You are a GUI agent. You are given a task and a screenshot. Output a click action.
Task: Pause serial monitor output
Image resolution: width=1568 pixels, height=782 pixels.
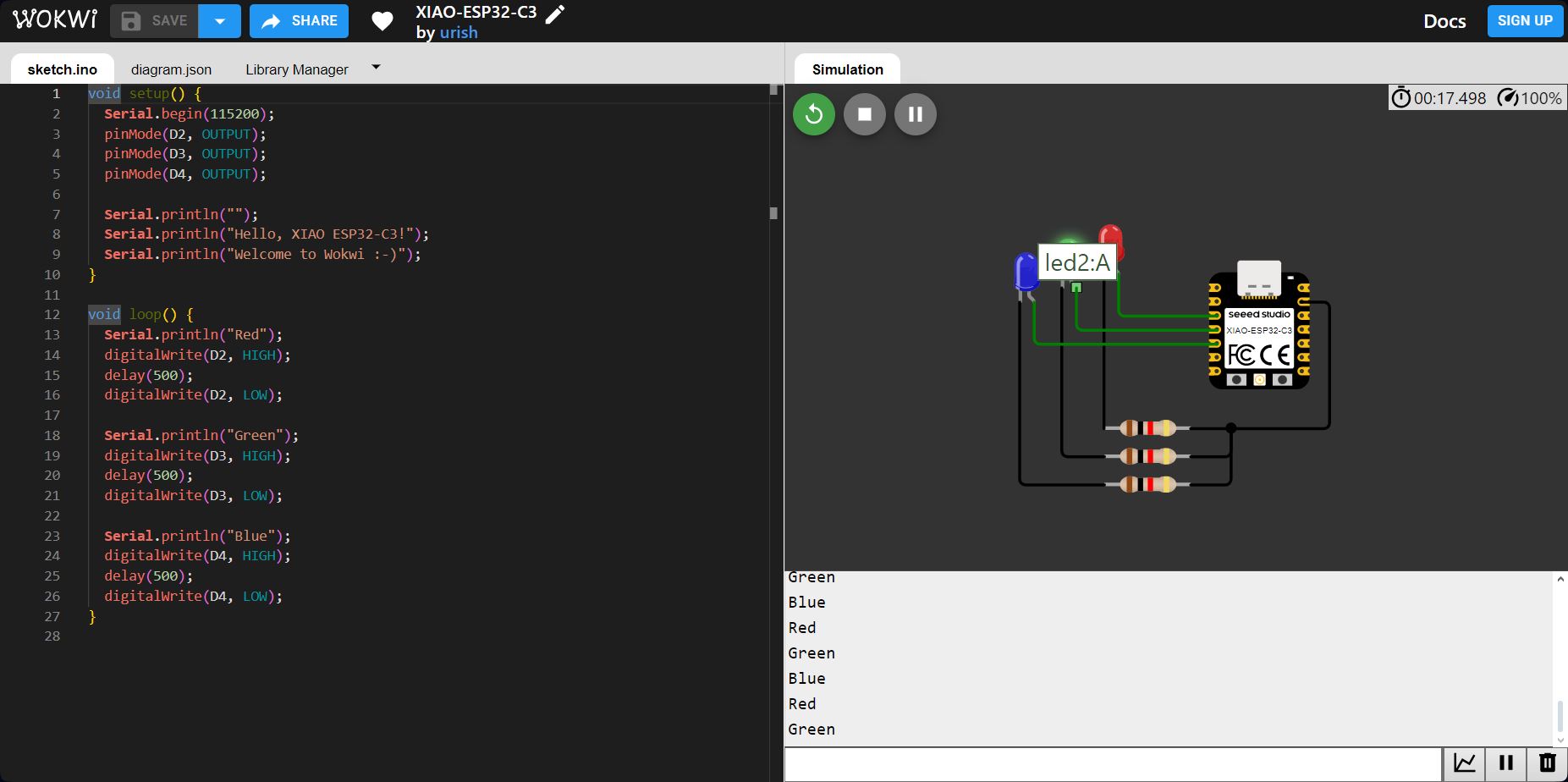click(1506, 763)
